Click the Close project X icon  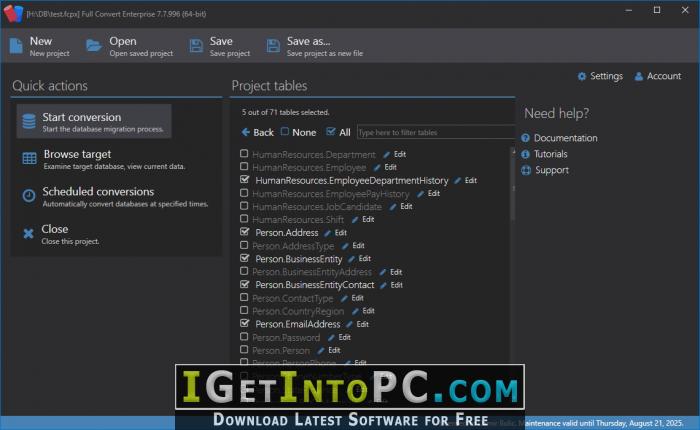pos(29,234)
